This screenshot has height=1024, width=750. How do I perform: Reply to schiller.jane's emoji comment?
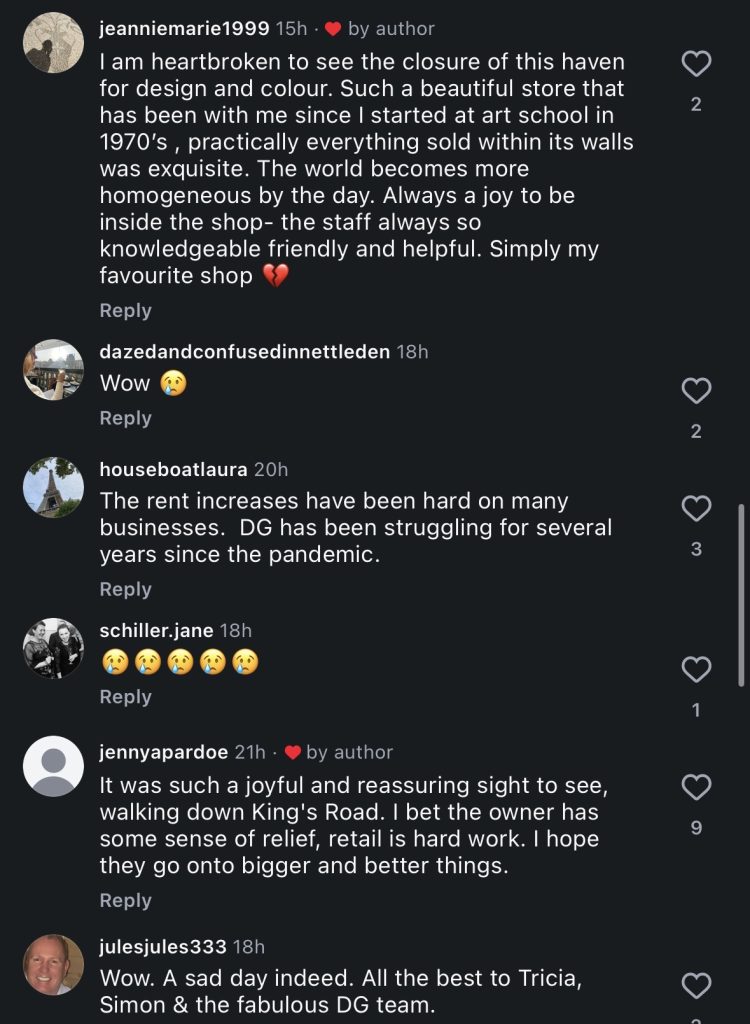pyautogui.click(x=125, y=697)
